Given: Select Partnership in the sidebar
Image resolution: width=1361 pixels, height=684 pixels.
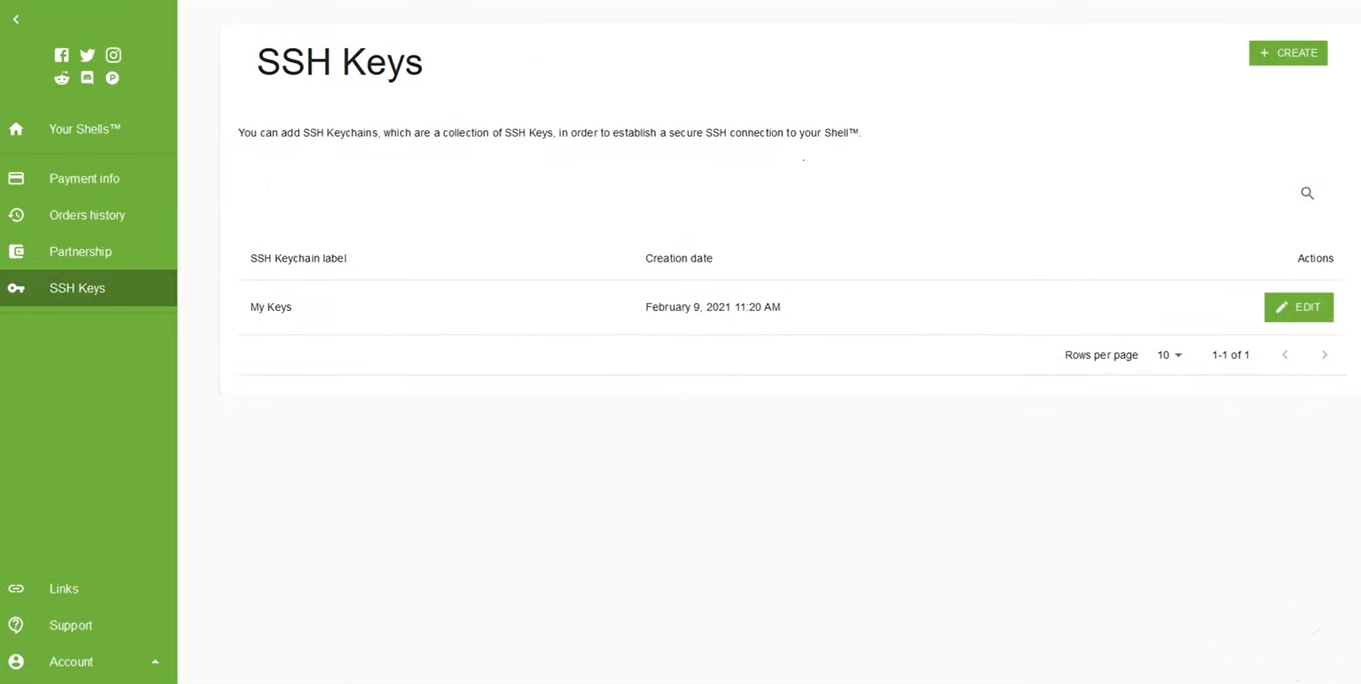Looking at the screenshot, I should (x=80, y=251).
